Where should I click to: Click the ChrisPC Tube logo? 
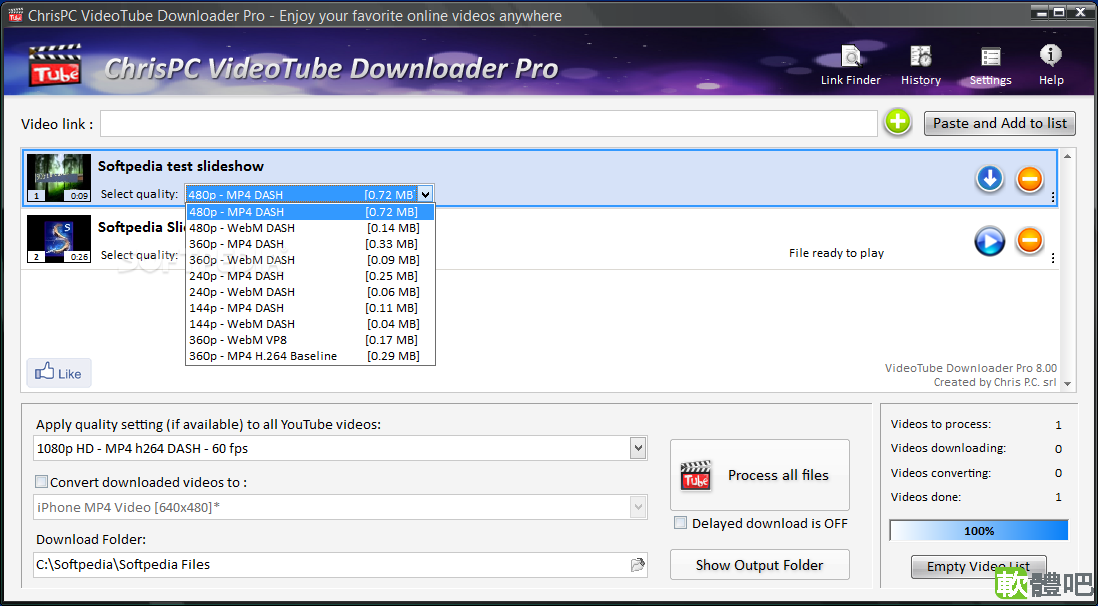tap(55, 64)
